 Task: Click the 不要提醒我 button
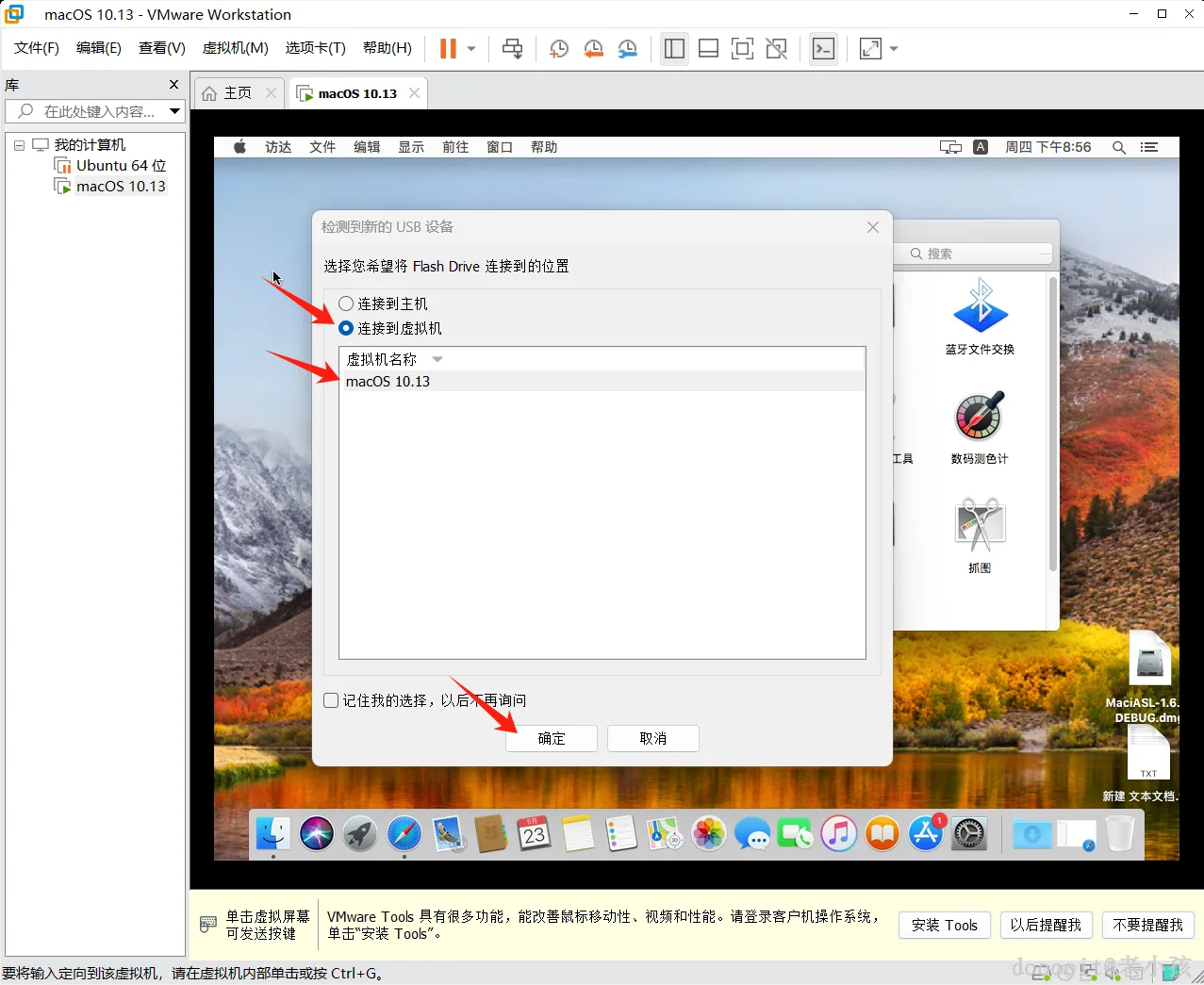(1148, 926)
